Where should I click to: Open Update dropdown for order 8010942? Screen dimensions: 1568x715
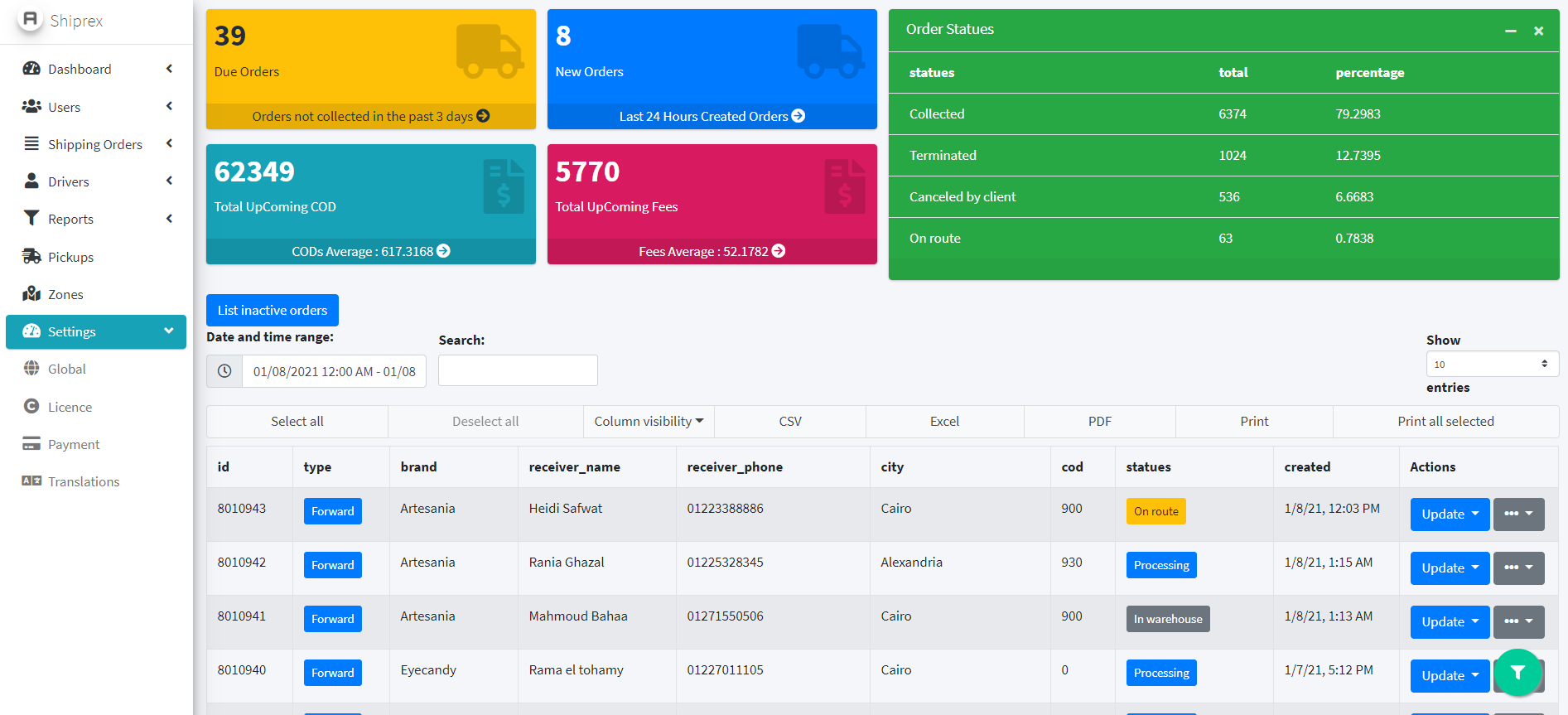[1450, 568]
